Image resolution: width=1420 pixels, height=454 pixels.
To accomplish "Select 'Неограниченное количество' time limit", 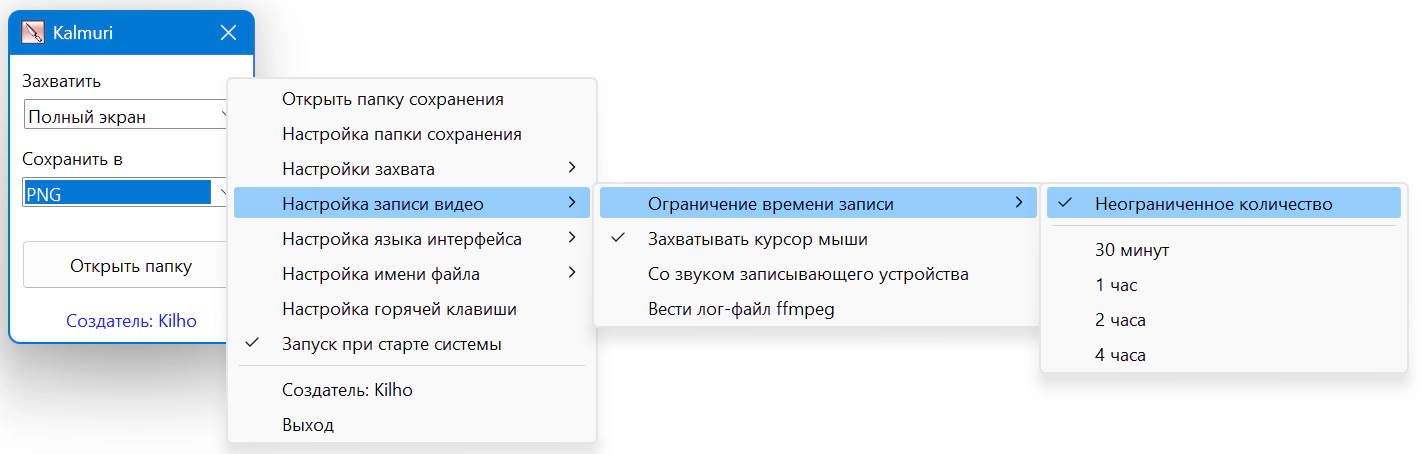I will 1213,204.
